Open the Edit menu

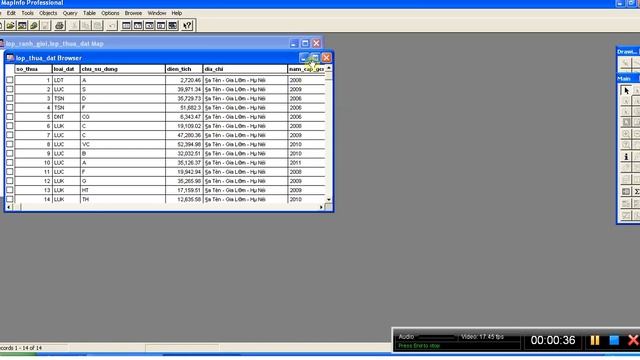click(11, 13)
